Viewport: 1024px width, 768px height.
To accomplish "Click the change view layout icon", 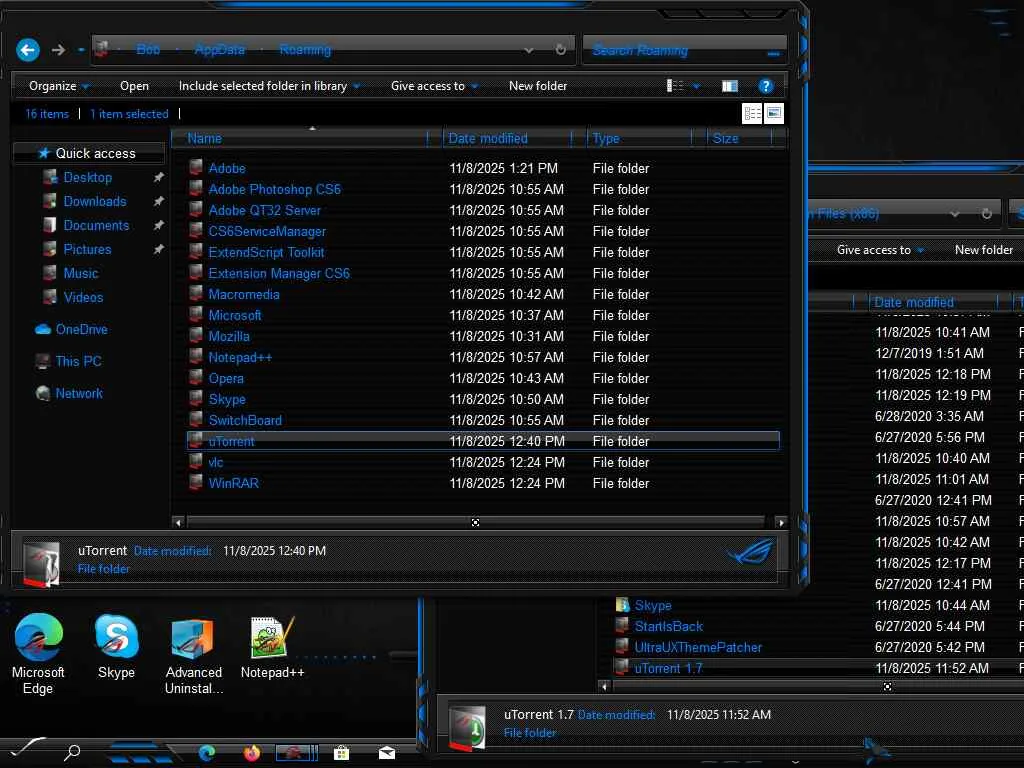I will [x=675, y=86].
